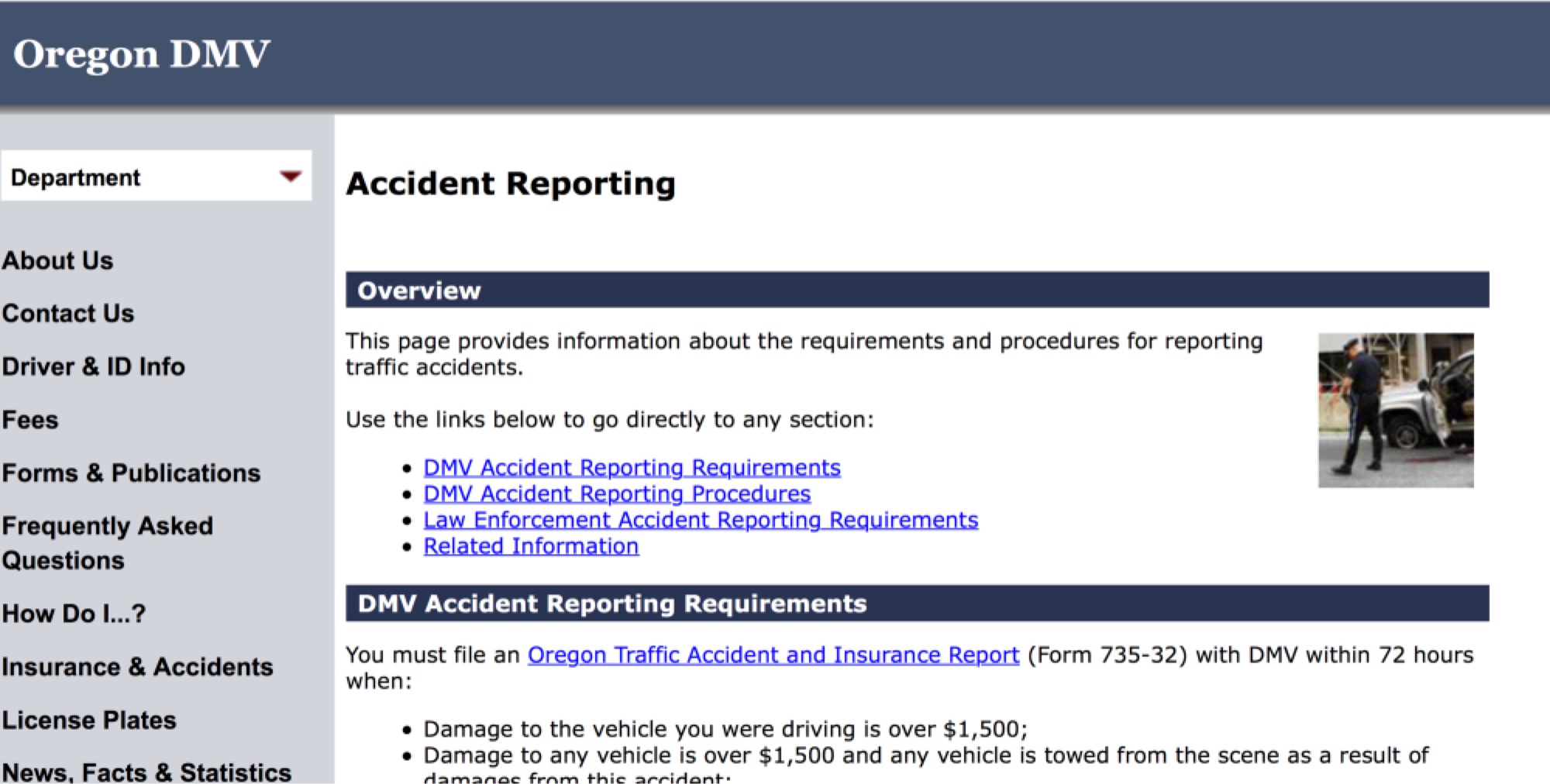Select Driver & ID Info
The image size is (1550, 784).
[x=94, y=366]
